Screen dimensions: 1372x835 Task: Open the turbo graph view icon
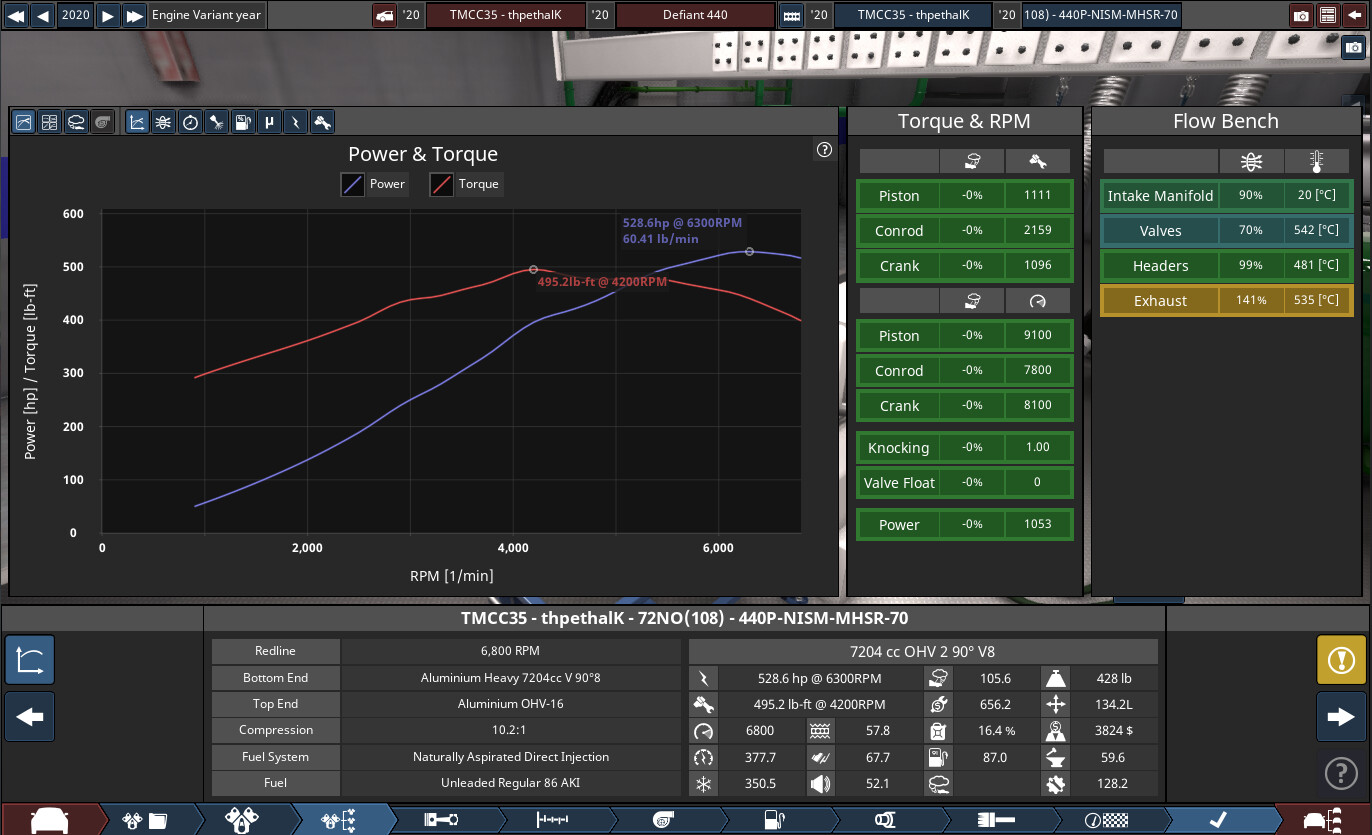click(101, 122)
